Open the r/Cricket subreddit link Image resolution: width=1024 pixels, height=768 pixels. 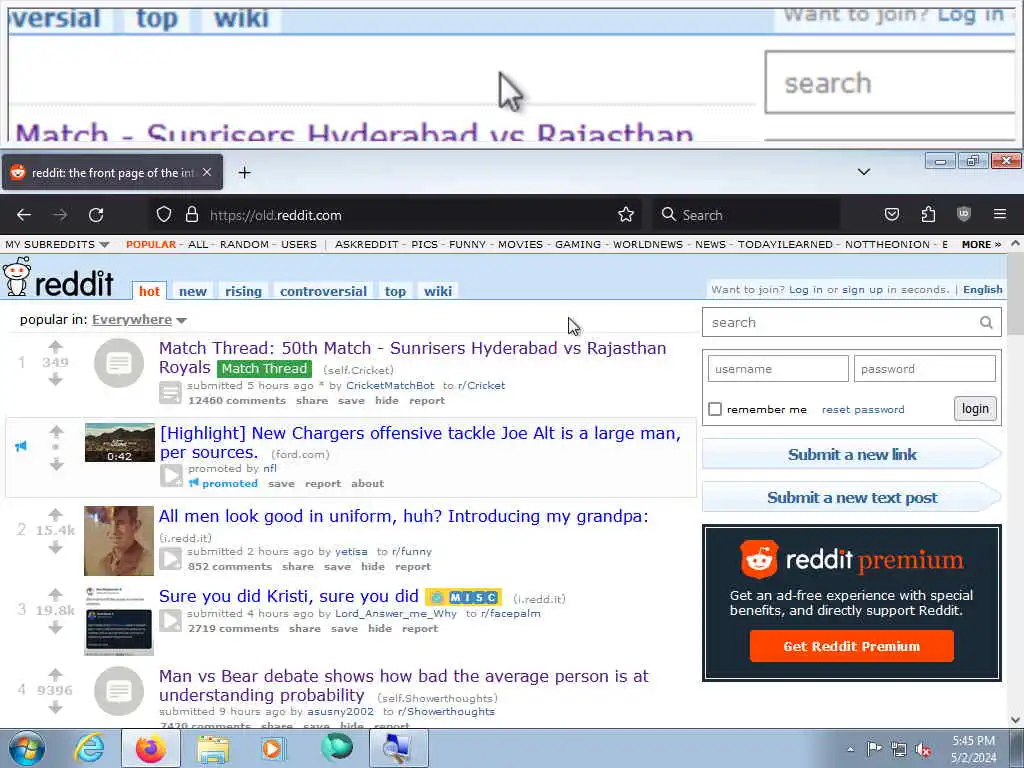click(x=481, y=385)
